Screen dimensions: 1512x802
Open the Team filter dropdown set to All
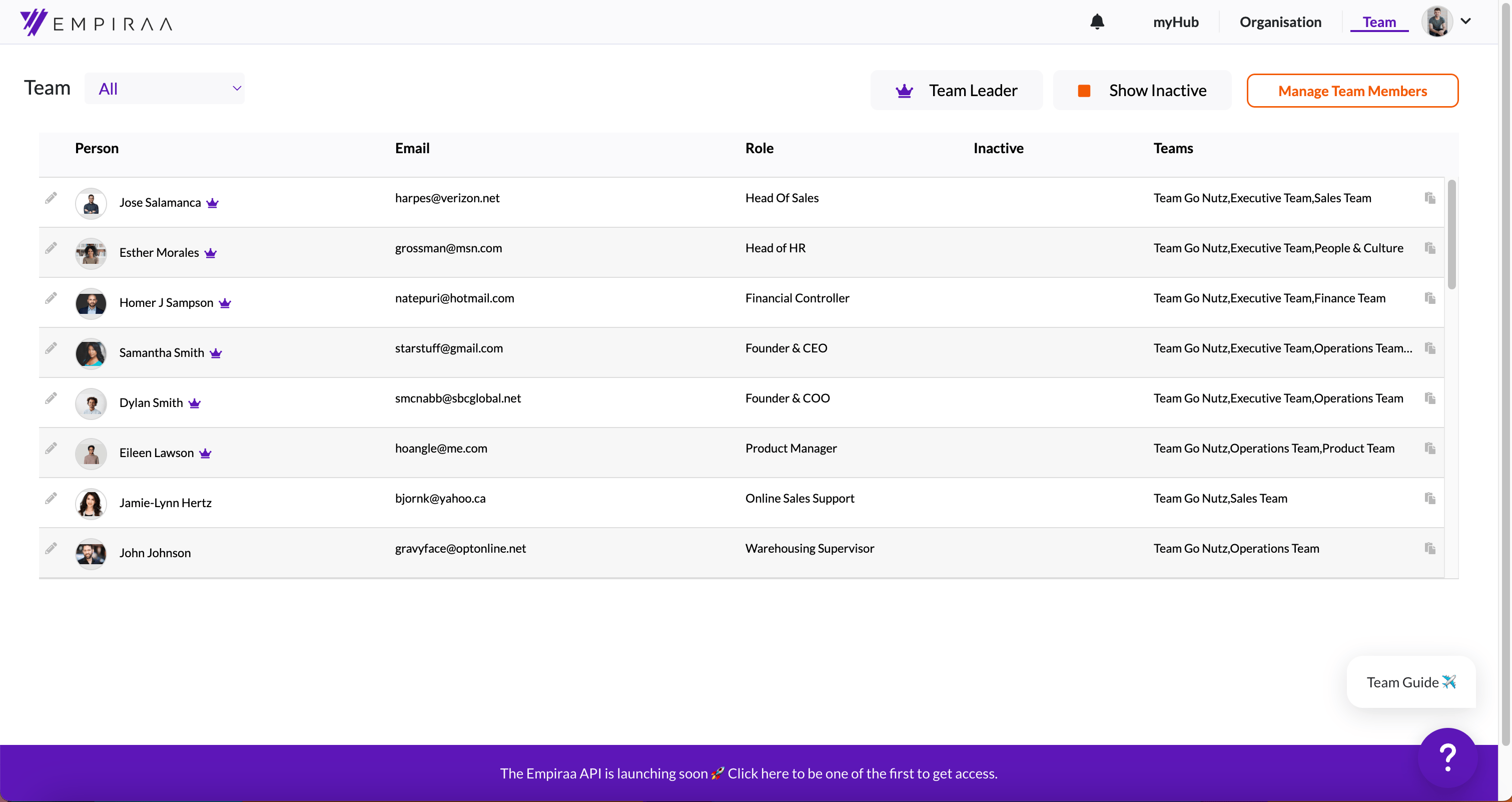click(165, 89)
